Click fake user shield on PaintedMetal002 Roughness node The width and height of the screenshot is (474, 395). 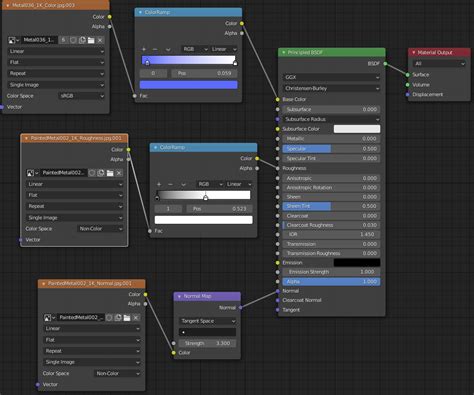pyautogui.click(x=92, y=173)
